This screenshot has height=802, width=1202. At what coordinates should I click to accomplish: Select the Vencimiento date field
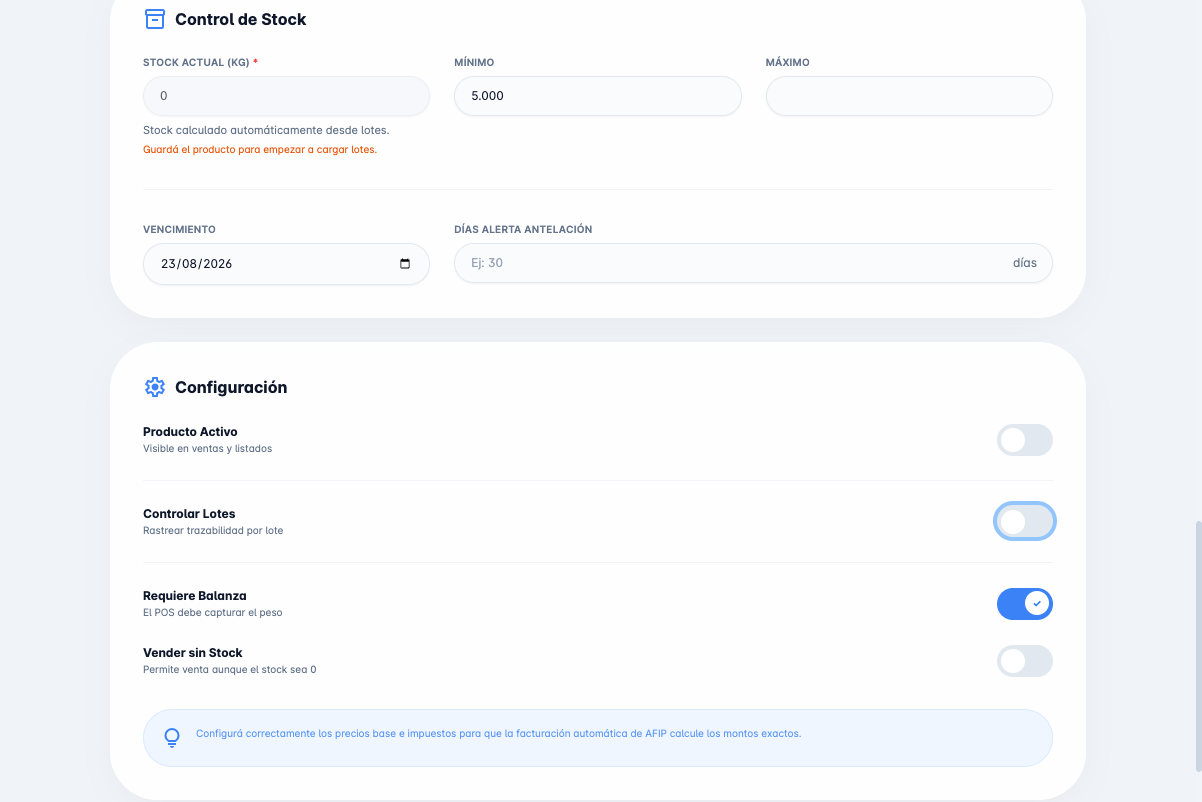pyautogui.click(x=286, y=264)
